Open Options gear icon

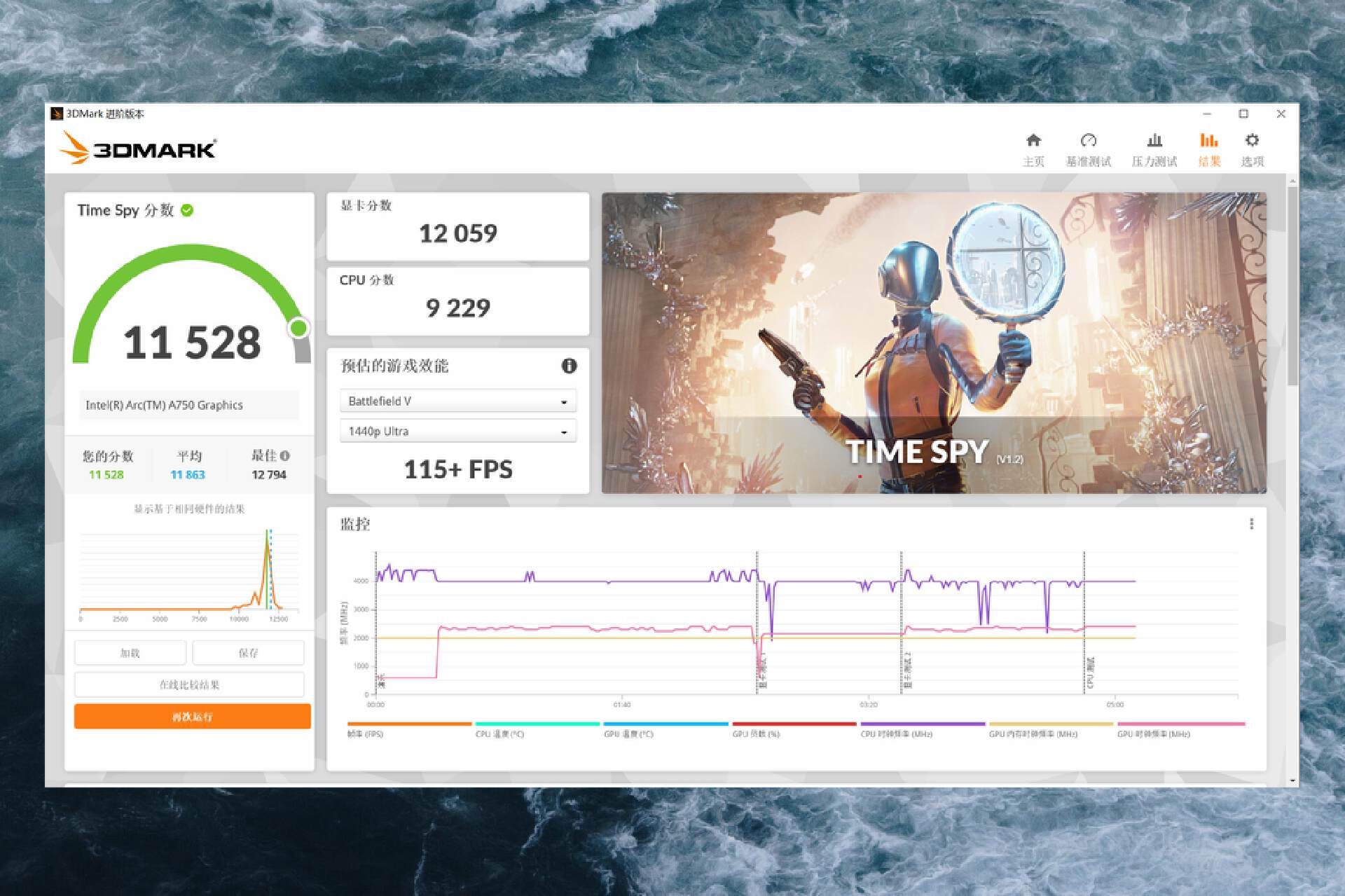tap(1252, 140)
